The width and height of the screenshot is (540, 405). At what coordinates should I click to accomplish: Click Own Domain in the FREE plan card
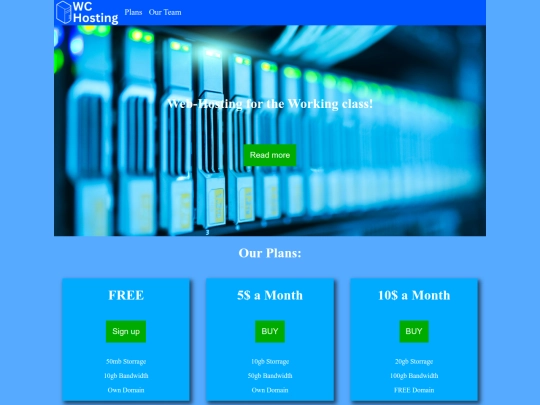tap(126, 390)
